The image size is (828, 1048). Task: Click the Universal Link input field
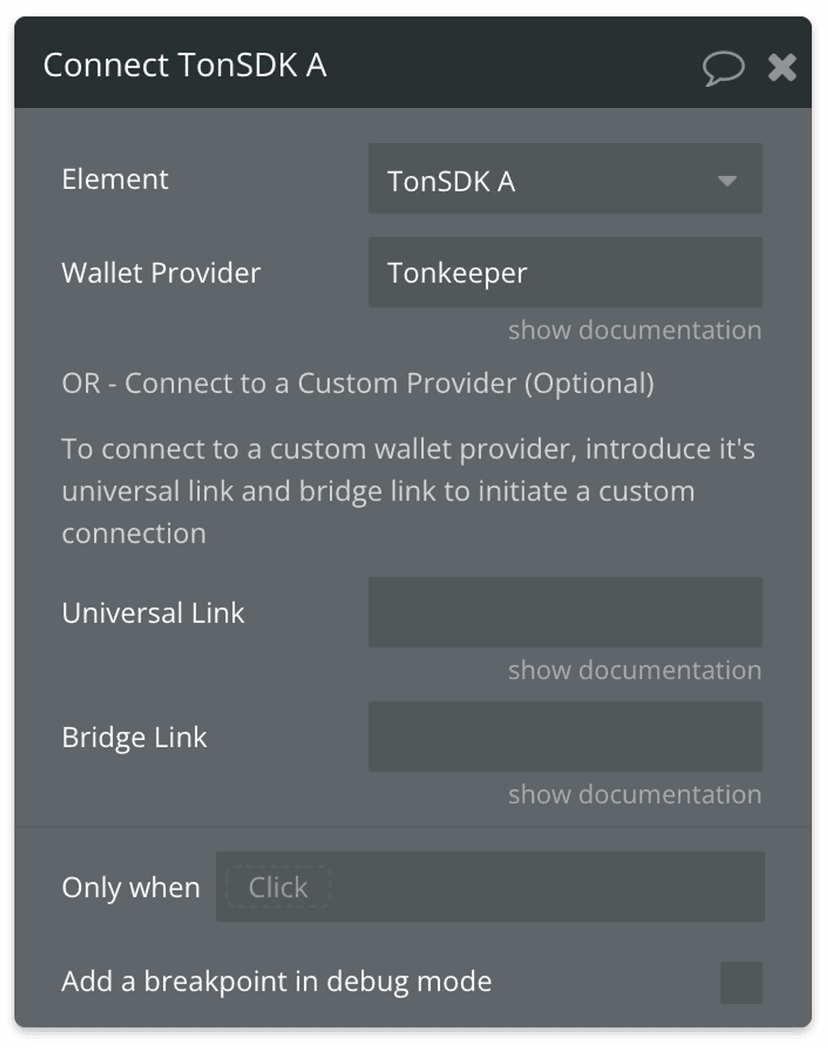tap(565, 612)
